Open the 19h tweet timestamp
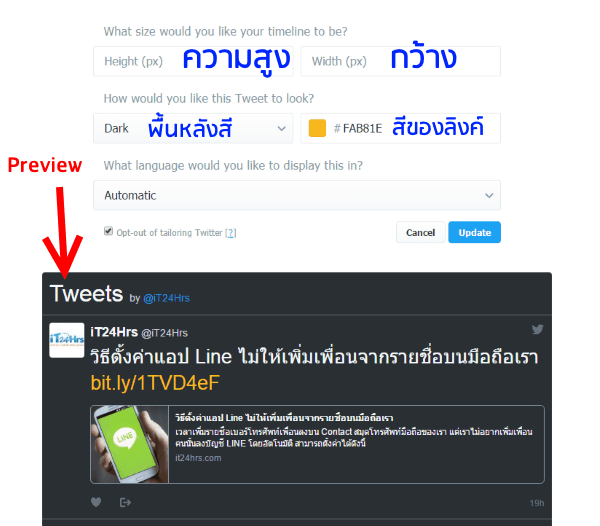This screenshot has width=600, height=526. tap(536, 503)
